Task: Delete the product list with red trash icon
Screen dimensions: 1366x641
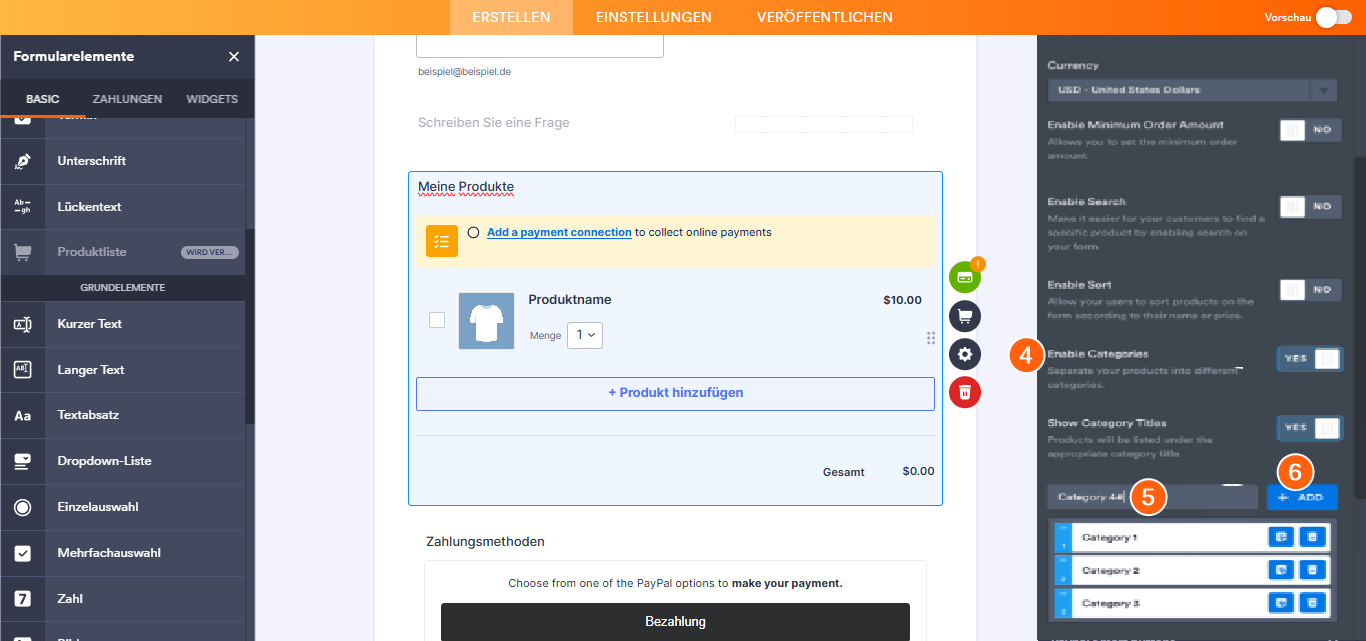Action: click(x=965, y=392)
